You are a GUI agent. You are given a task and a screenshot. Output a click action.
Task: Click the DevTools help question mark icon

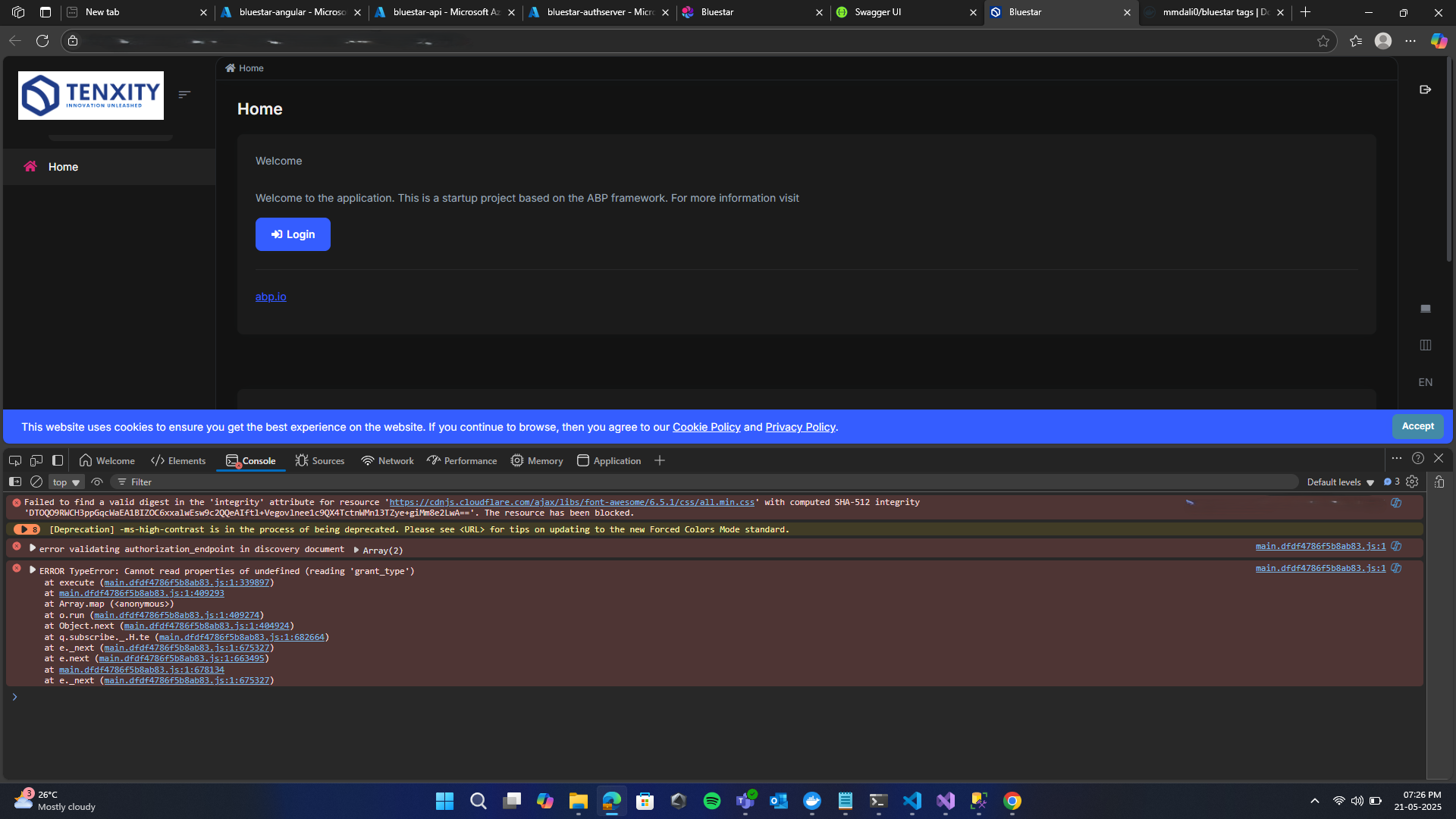[x=1417, y=459]
